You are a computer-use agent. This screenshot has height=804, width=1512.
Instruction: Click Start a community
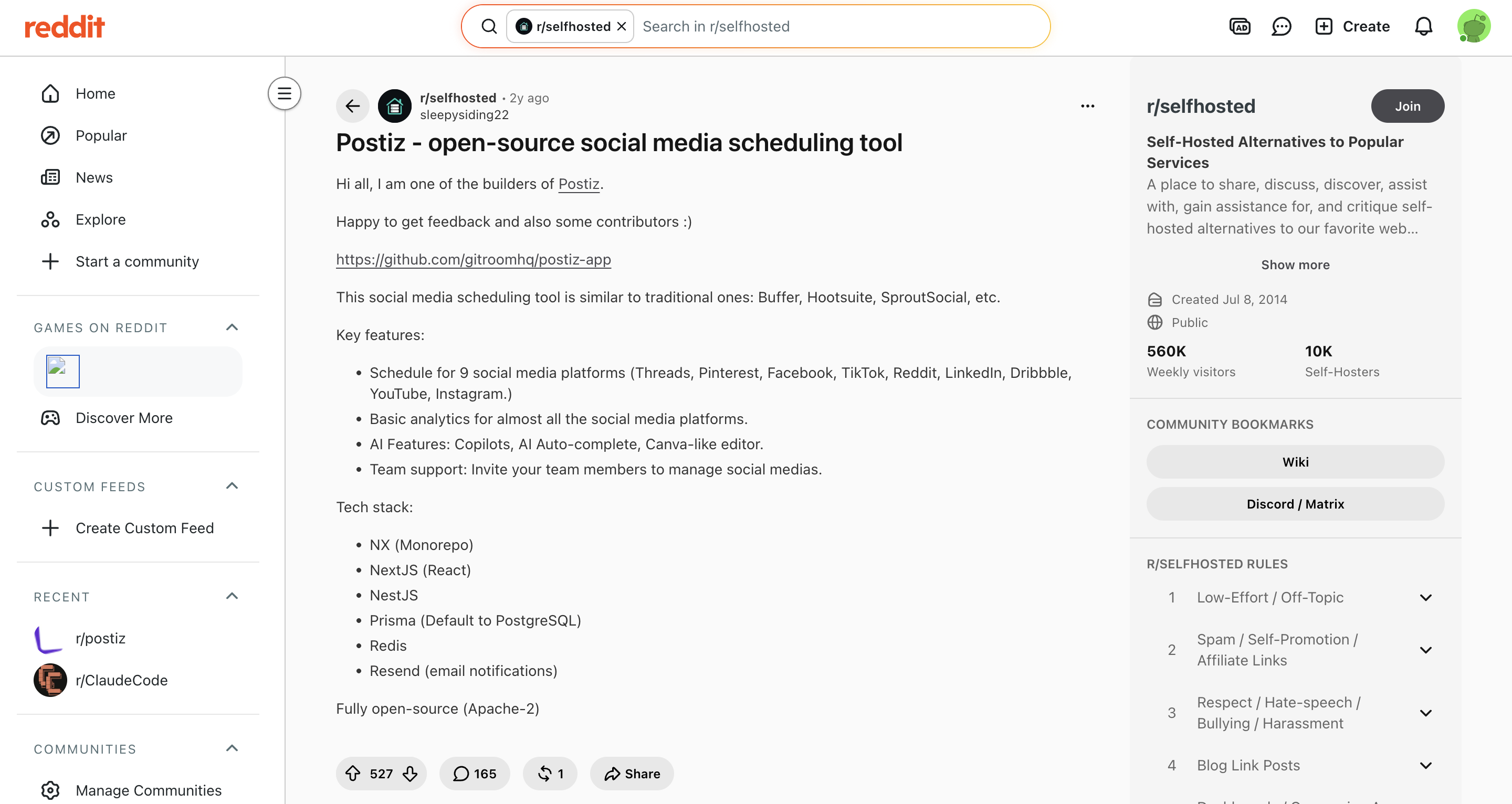(138, 261)
